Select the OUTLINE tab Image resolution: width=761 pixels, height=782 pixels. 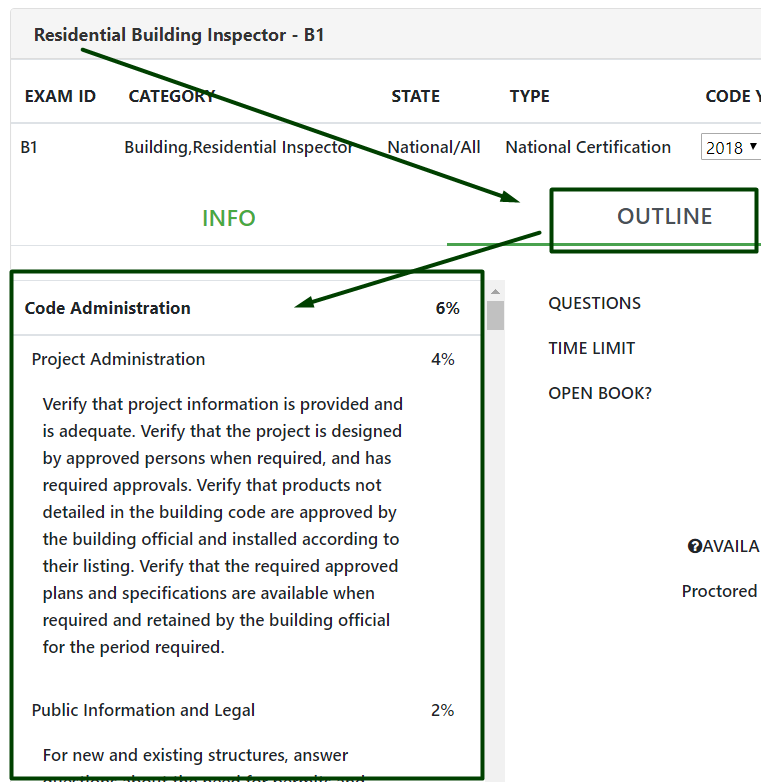(x=664, y=217)
